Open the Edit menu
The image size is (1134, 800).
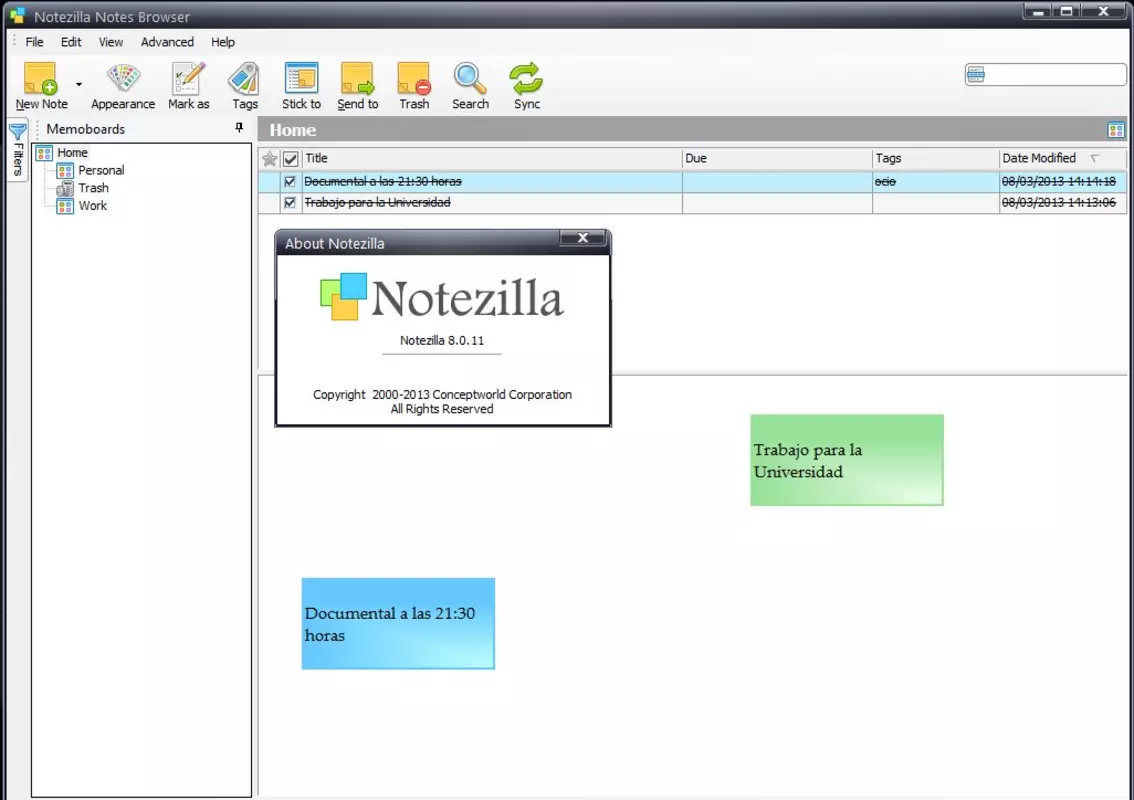point(71,42)
